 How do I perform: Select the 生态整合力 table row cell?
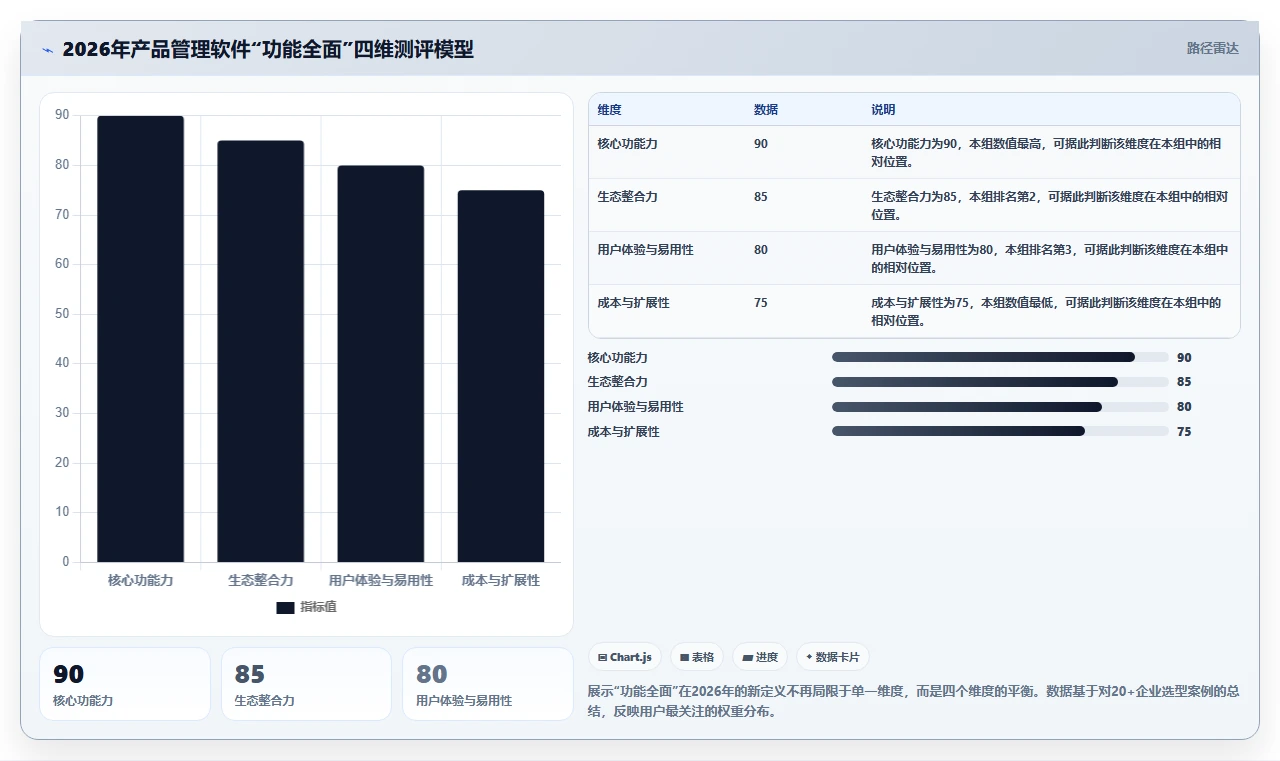[x=627, y=197]
